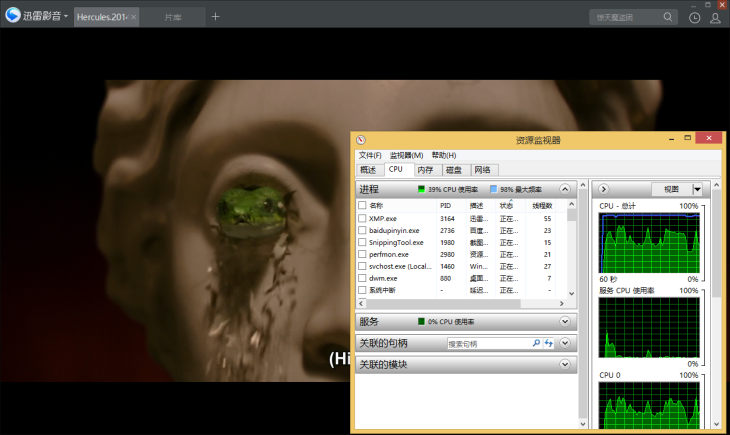Toggle the select-all checkbox beside 名称
730x435 pixels.
362,205
